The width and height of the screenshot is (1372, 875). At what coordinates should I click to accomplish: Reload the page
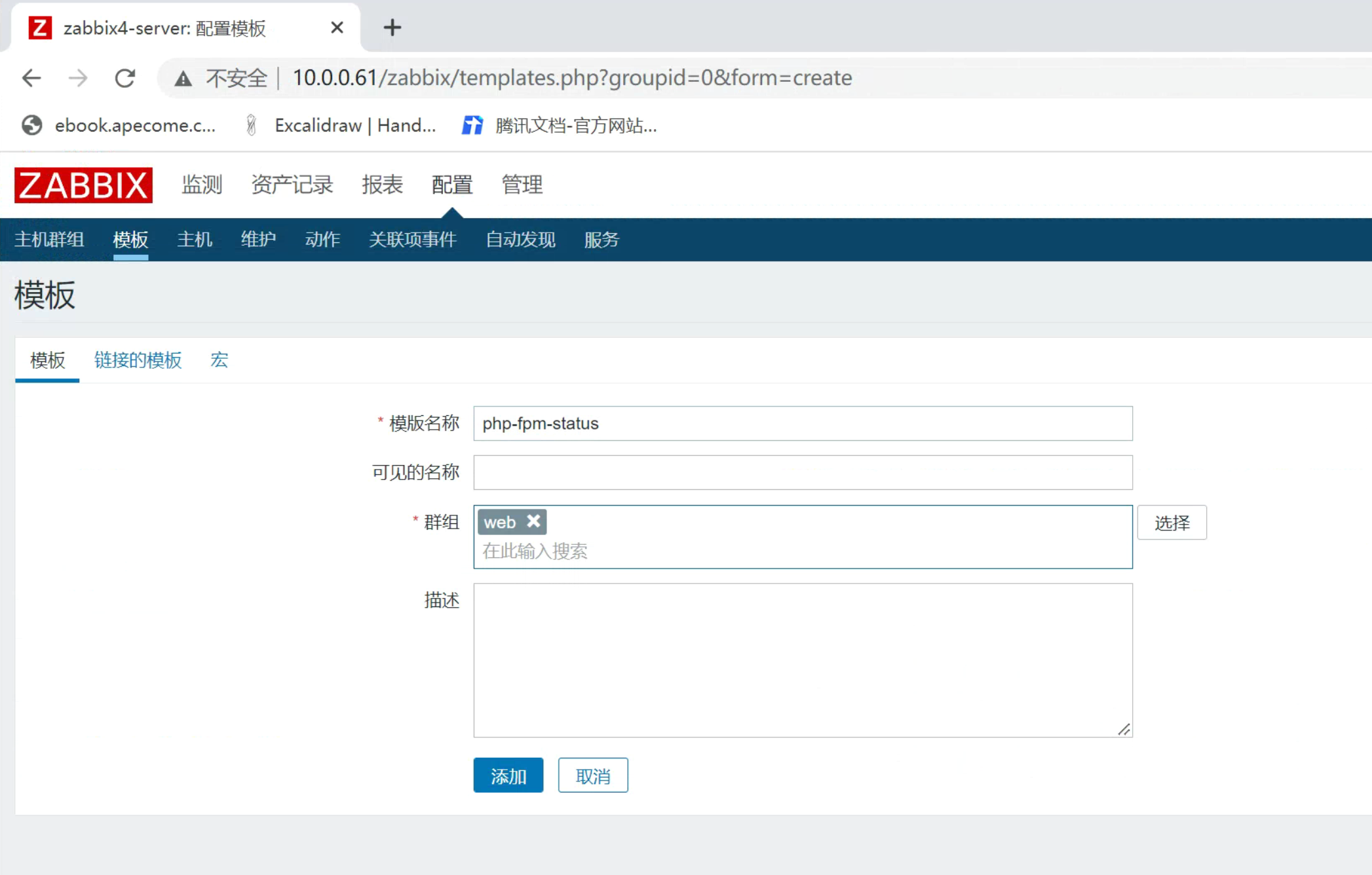[124, 79]
